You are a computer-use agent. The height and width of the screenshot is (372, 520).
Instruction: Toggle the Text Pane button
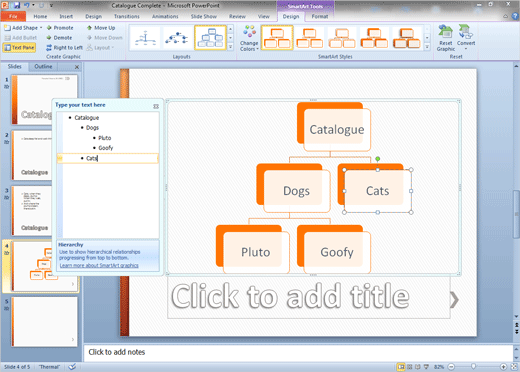[x=19, y=48]
